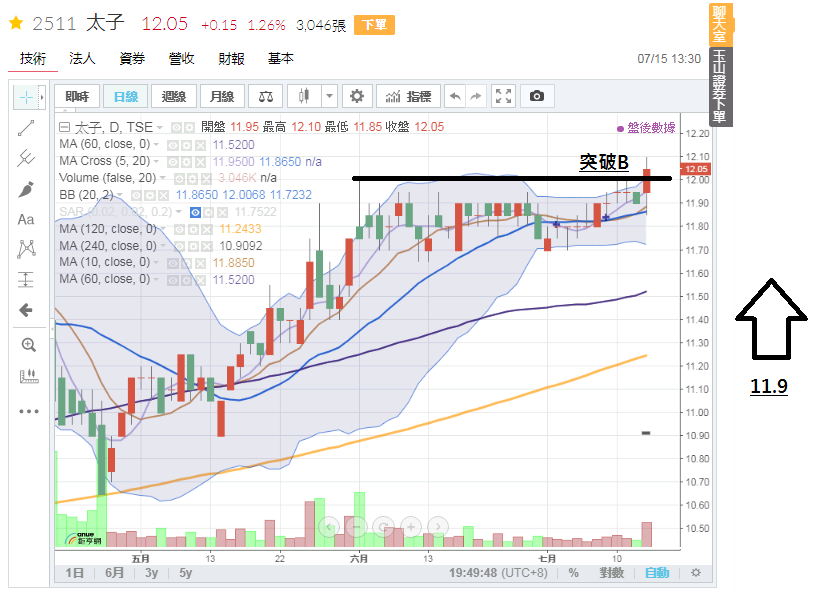This screenshot has width=830, height=600.
Task: Open the MA (240, close, 0) dropdown arrow
Action: 163,246
